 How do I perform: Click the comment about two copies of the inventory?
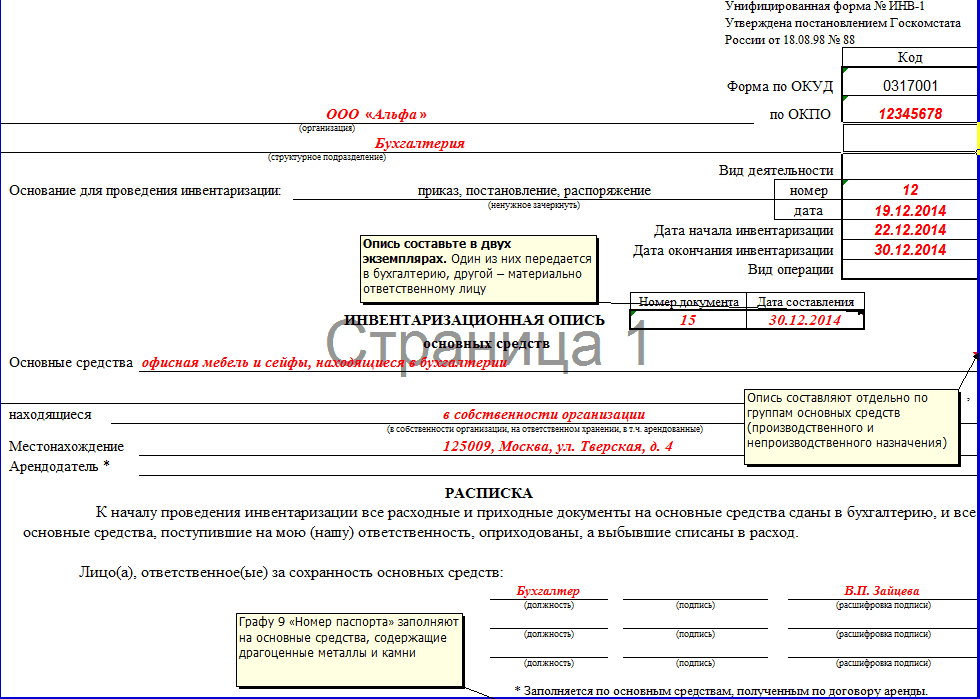(478, 267)
